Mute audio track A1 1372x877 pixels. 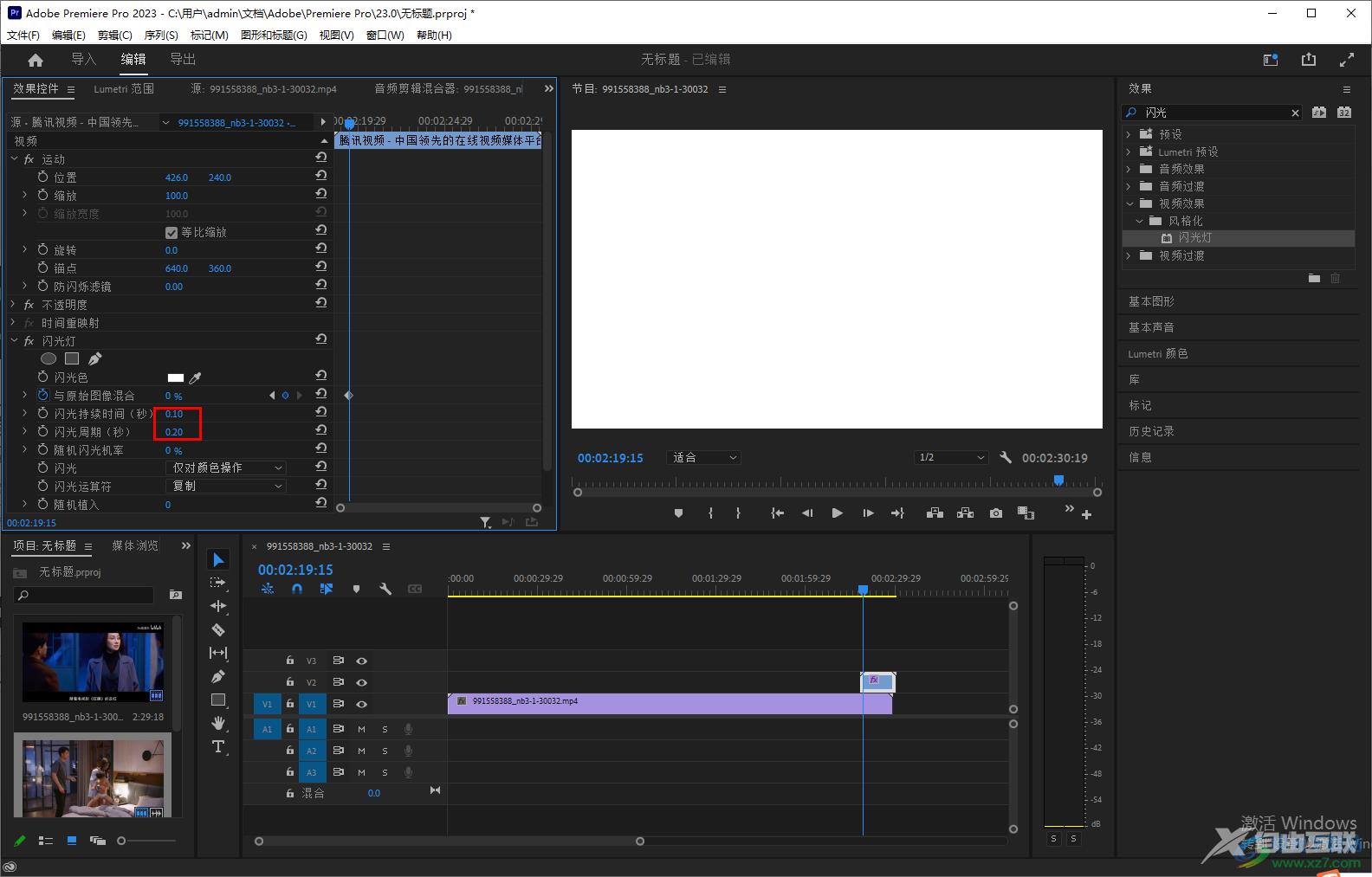[361, 729]
